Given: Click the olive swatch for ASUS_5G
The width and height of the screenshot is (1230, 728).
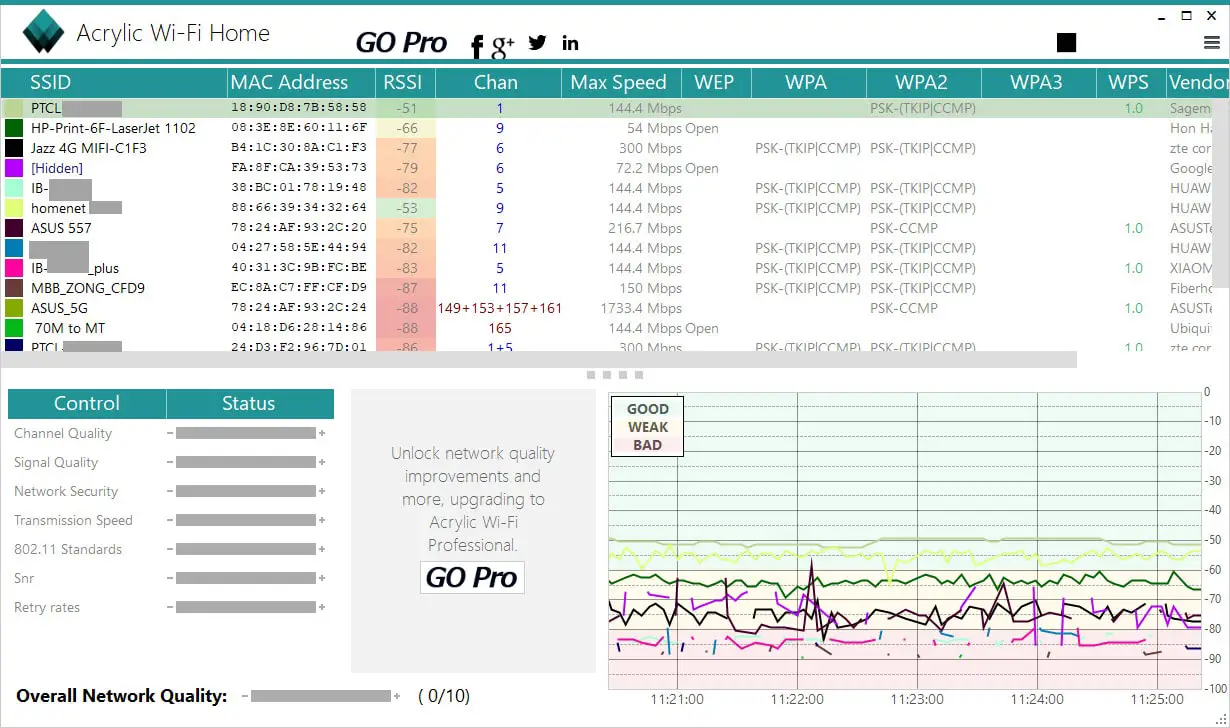Looking at the screenshot, I should [14, 308].
